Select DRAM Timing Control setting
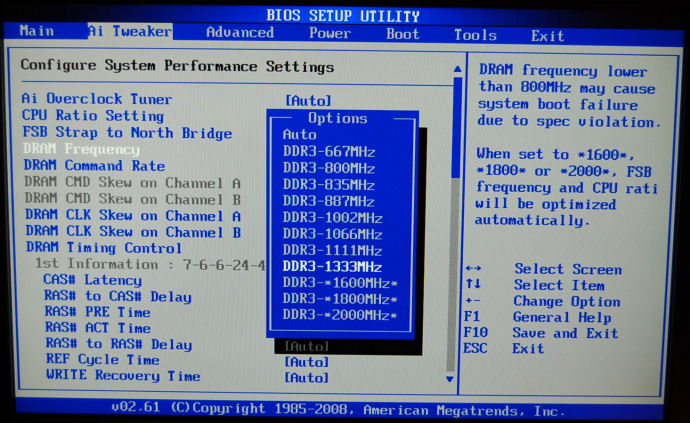This screenshot has height=423, width=690. [103, 248]
